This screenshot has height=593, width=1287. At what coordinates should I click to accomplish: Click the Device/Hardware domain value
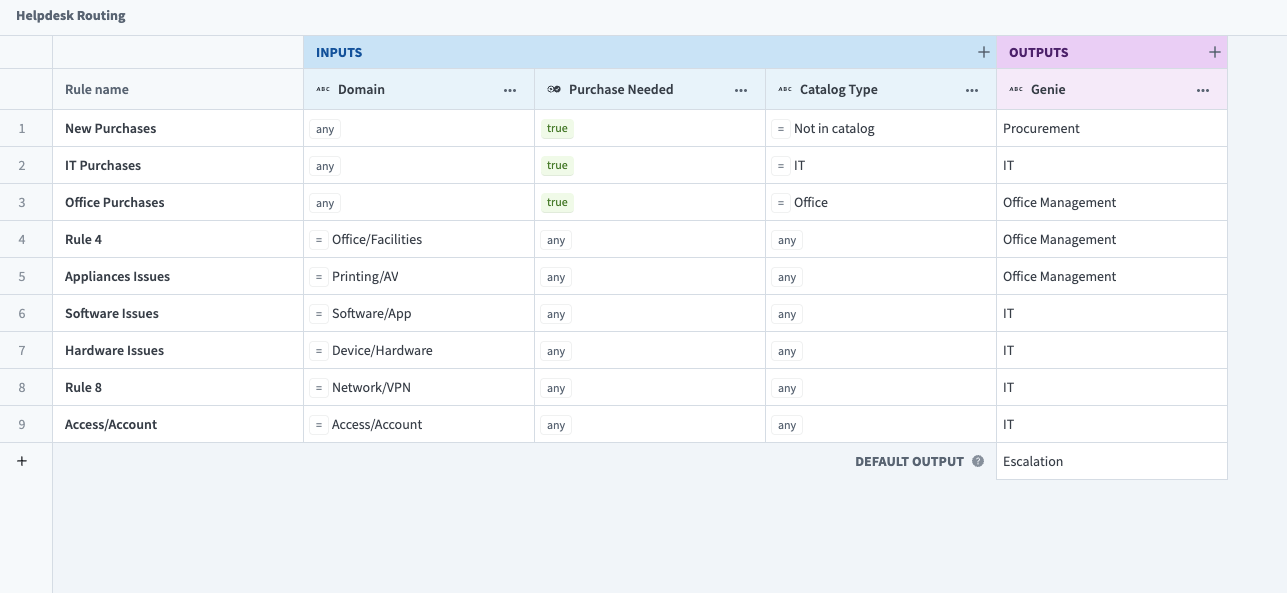pyautogui.click(x=382, y=351)
